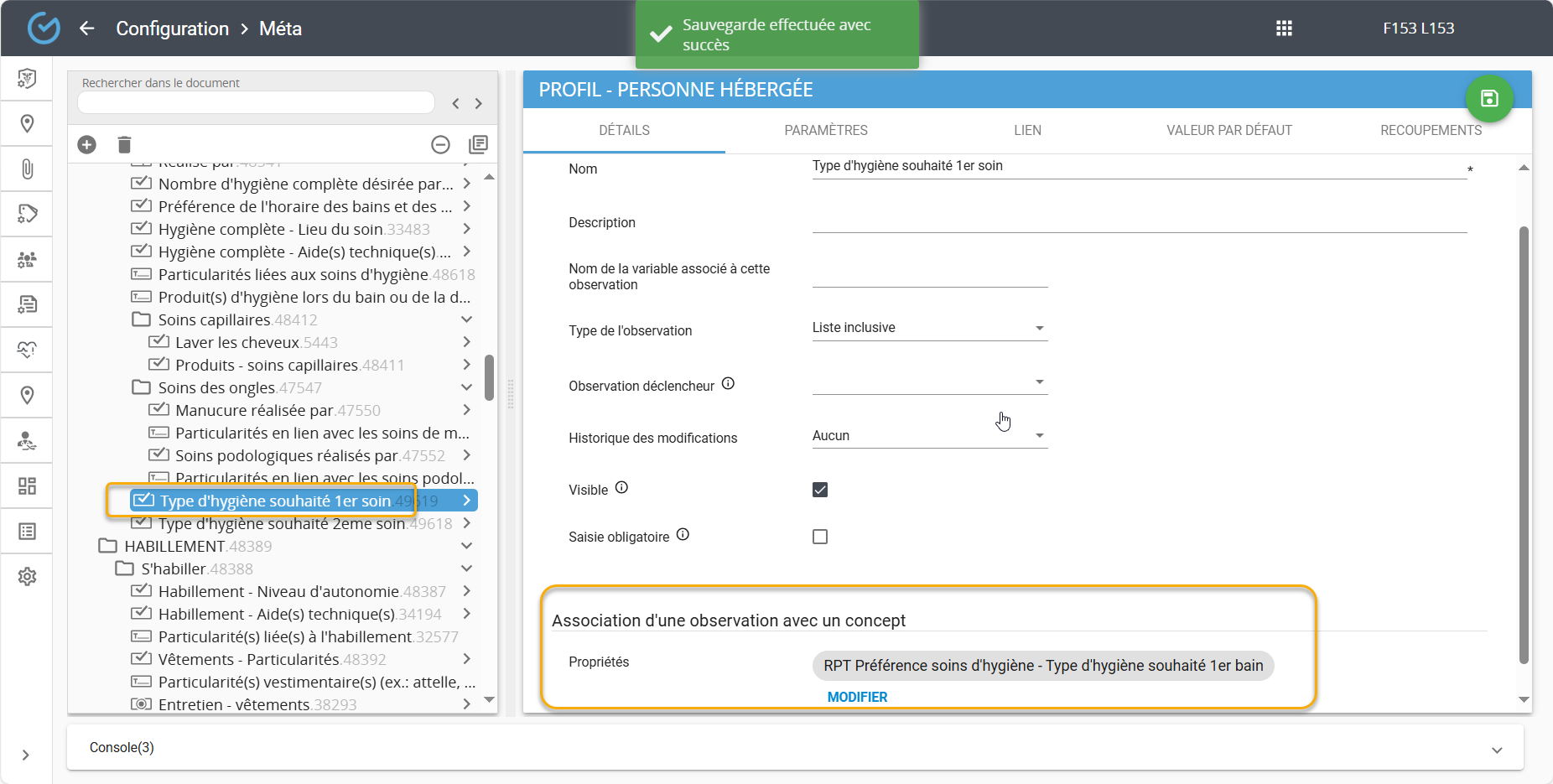Collapse the Soins capillaires folder
This screenshot has height=784, width=1553.
(466, 319)
